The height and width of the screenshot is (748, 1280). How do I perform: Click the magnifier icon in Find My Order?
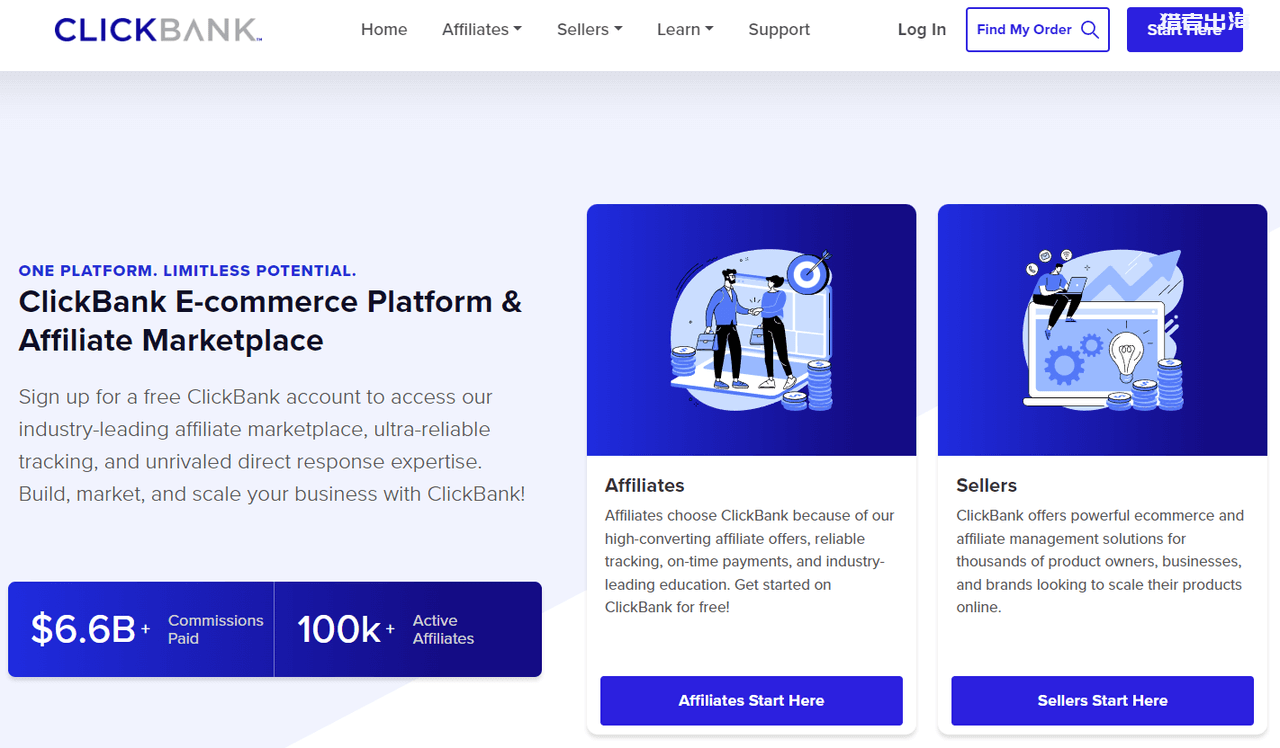(1090, 30)
